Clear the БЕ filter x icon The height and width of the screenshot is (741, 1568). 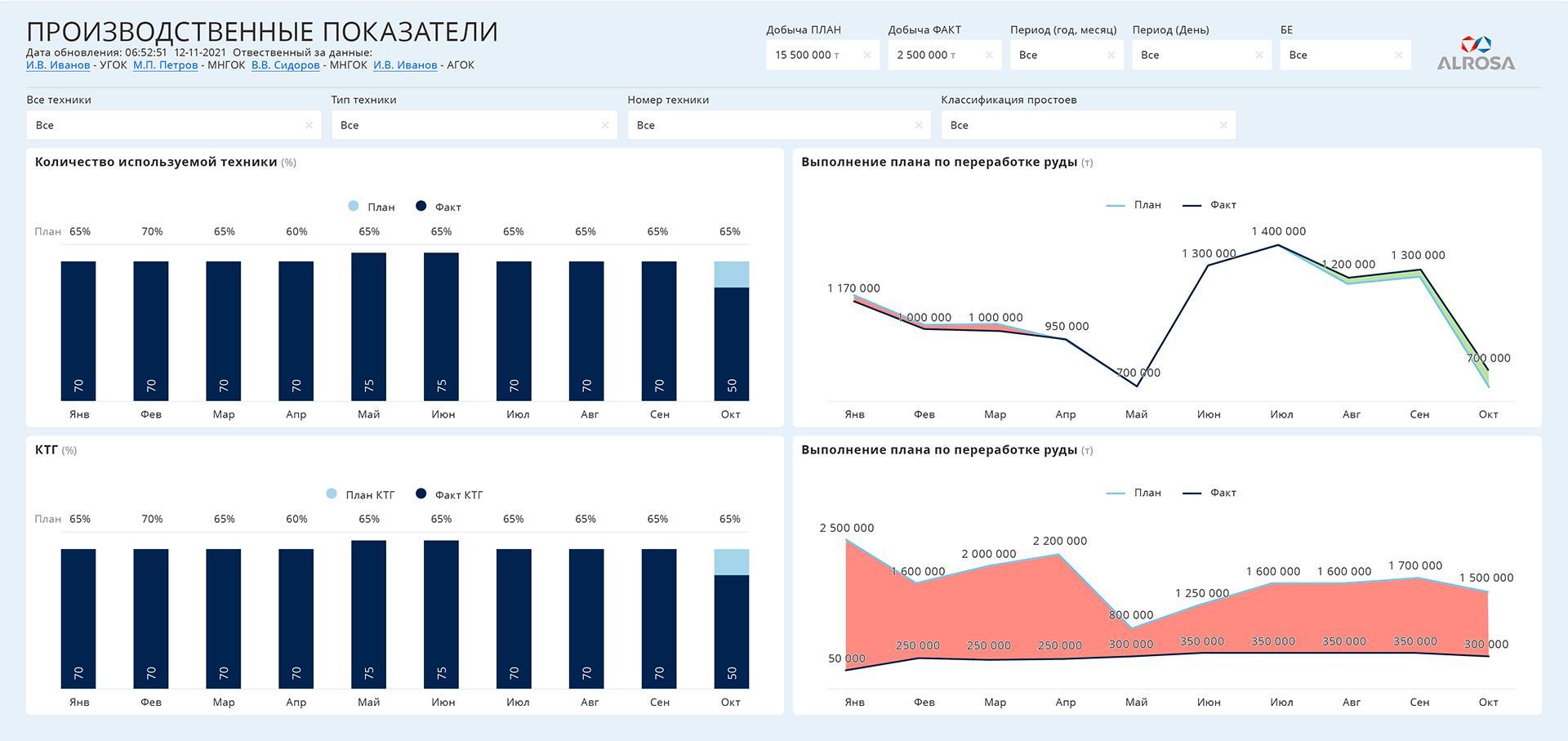(1398, 56)
